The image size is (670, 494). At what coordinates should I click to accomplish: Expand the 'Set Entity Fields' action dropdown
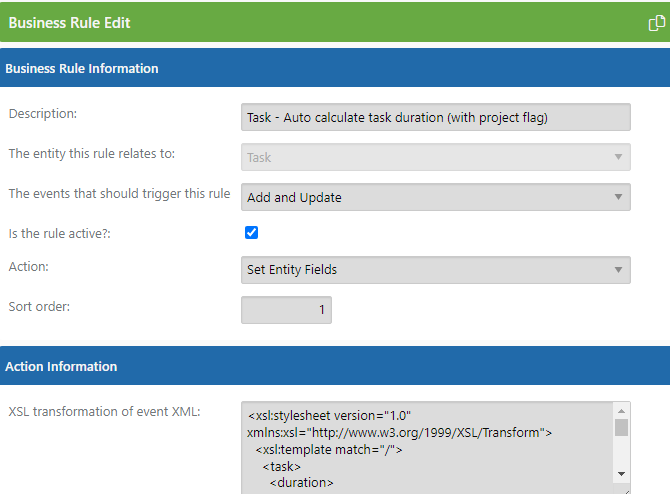435,270
